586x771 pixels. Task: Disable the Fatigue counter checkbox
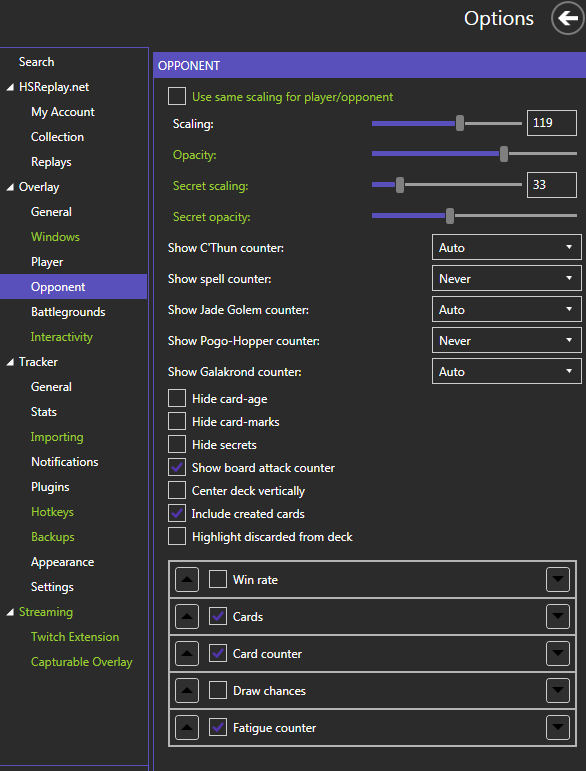pyautogui.click(x=218, y=728)
